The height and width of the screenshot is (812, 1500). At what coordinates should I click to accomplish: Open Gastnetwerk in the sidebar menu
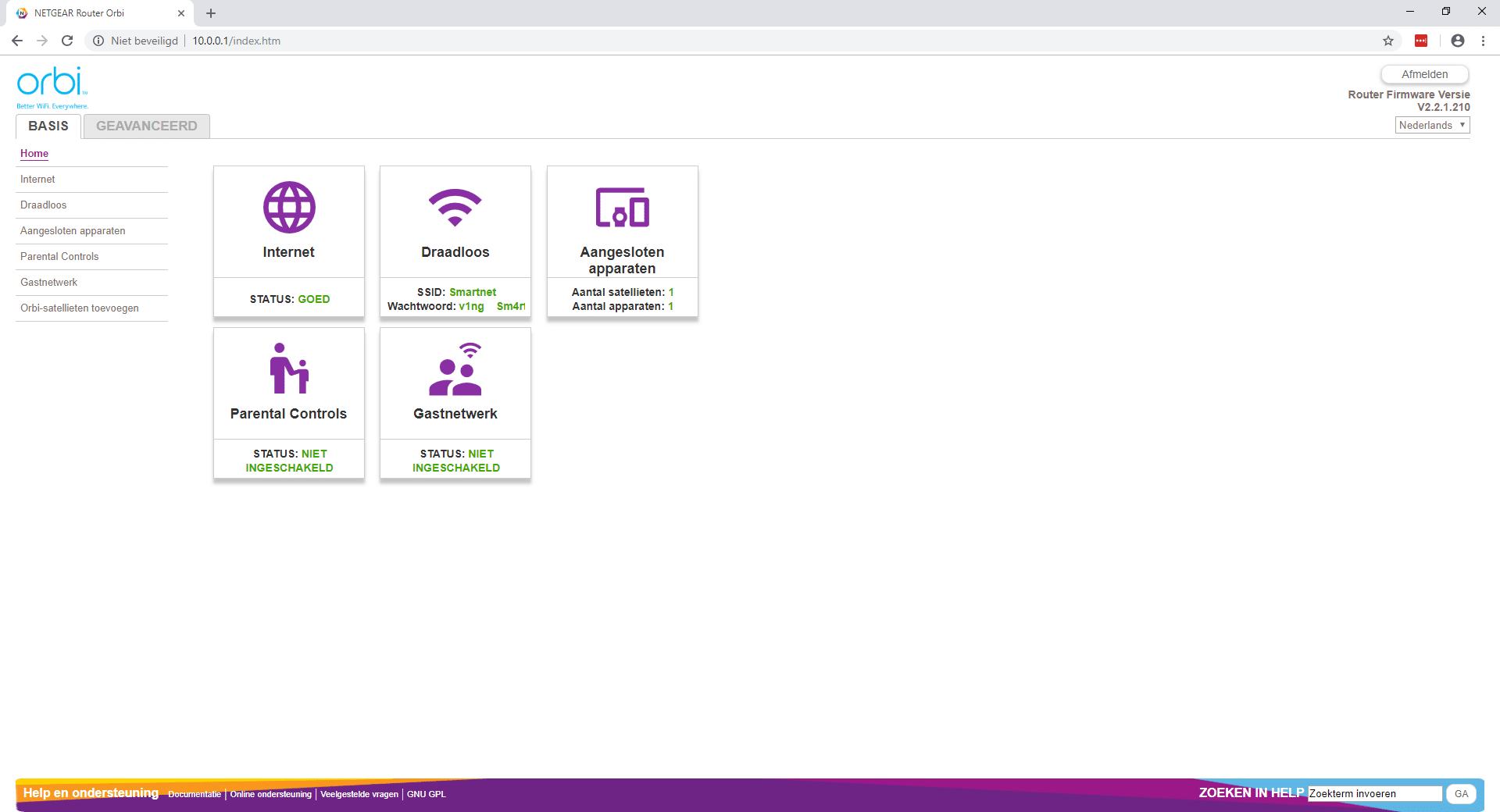(x=49, y=283)
